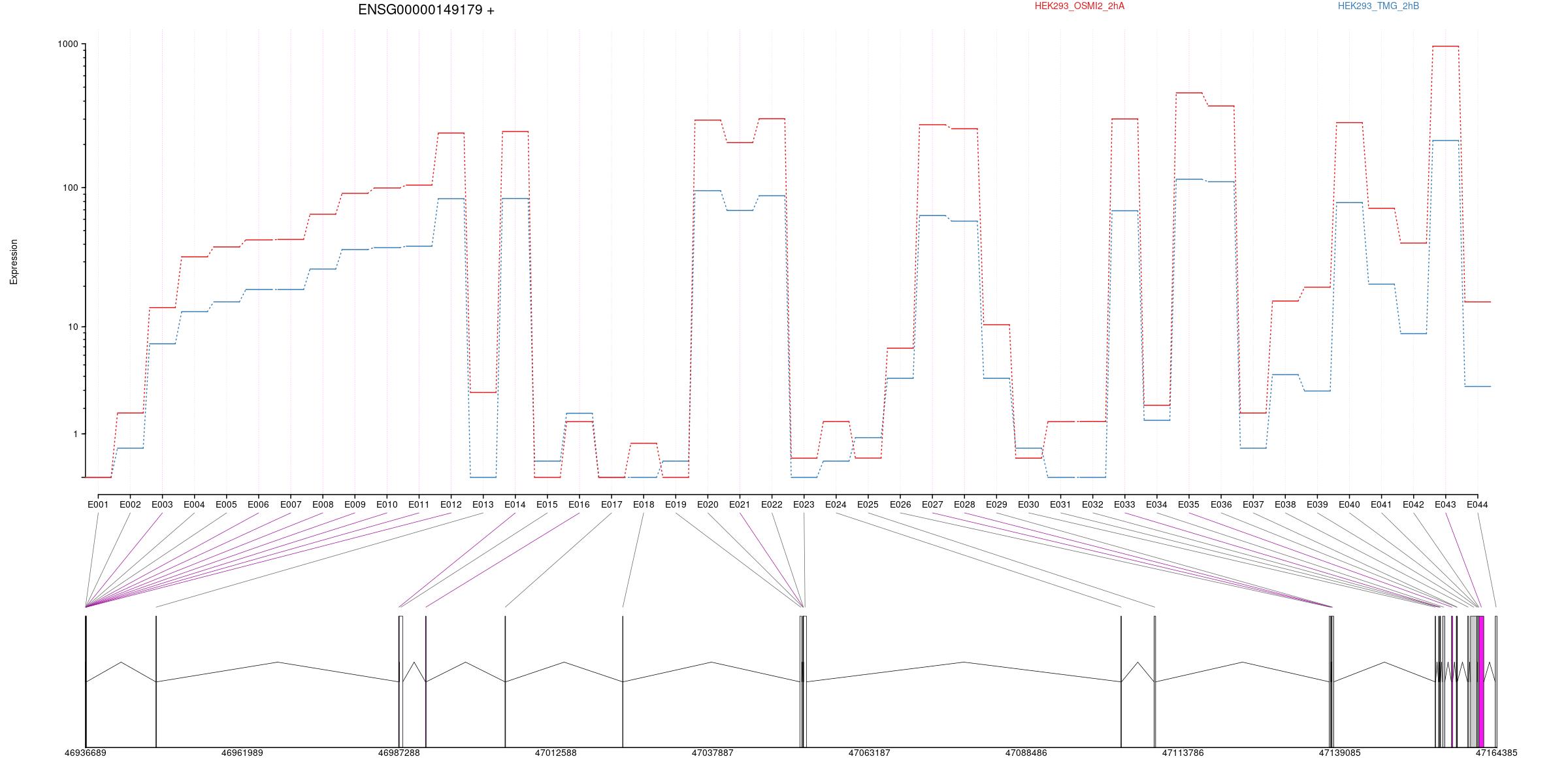
Task: Click exon label E026
Action: tap(900, 504)
